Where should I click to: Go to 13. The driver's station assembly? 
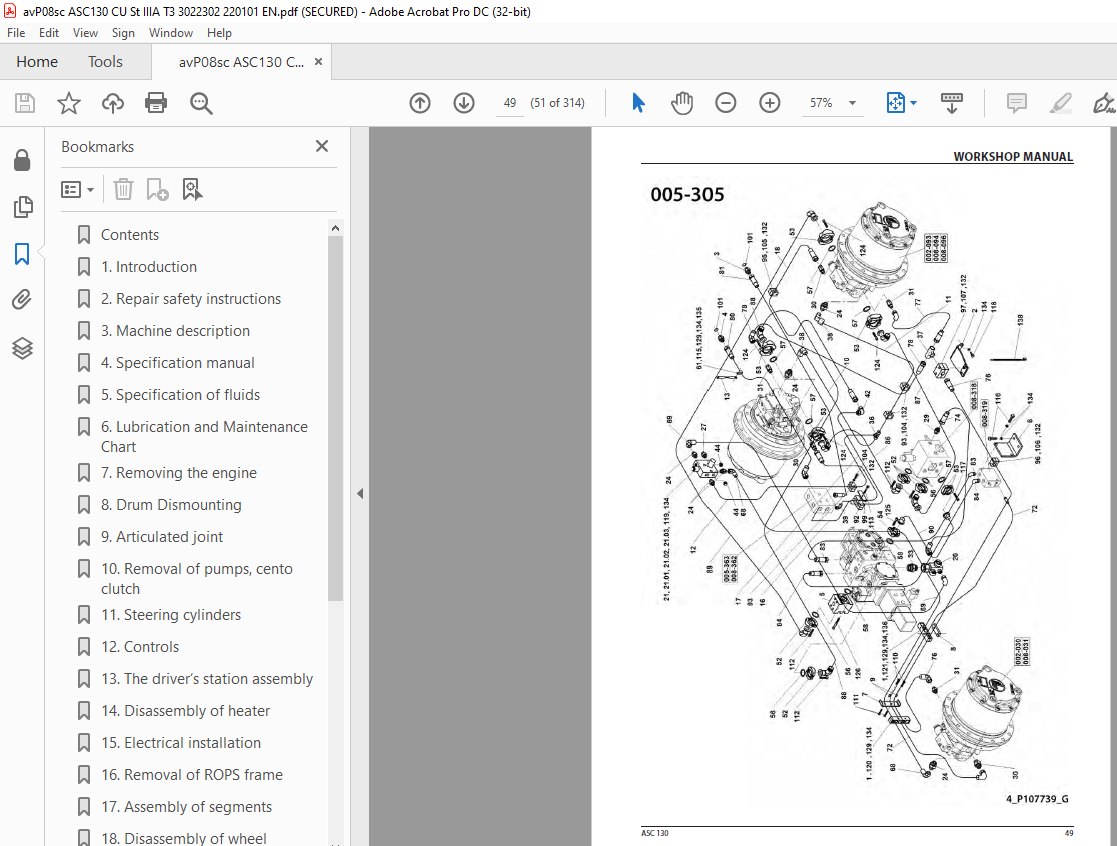[x=207, y=679]
